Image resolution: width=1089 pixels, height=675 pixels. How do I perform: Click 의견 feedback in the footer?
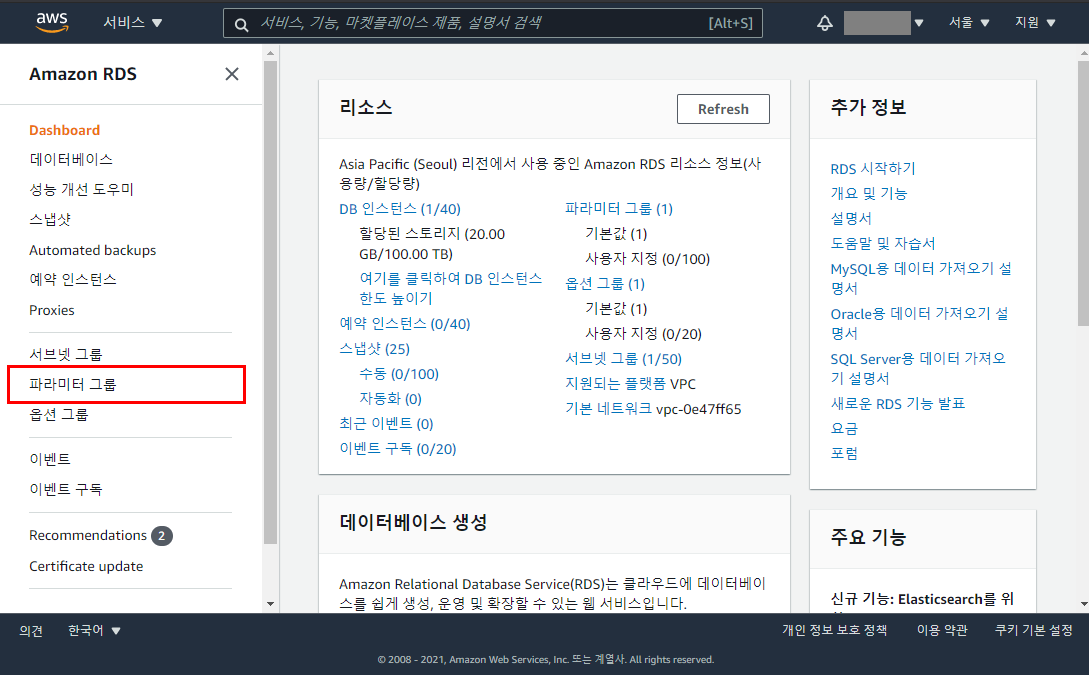point(31,631)
